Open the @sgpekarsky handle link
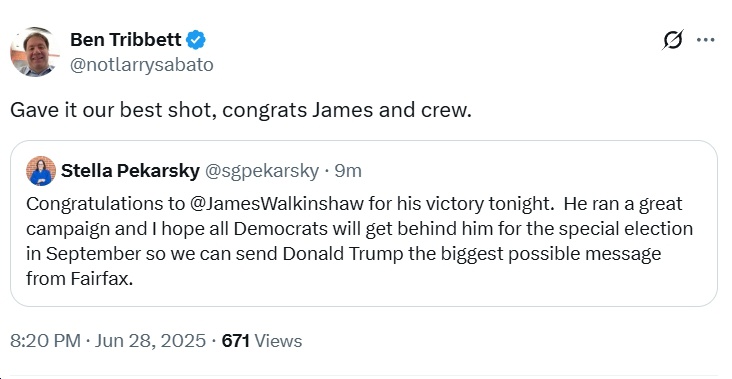Viewport: 732px width, 379px height. click(x=262, y=171)
